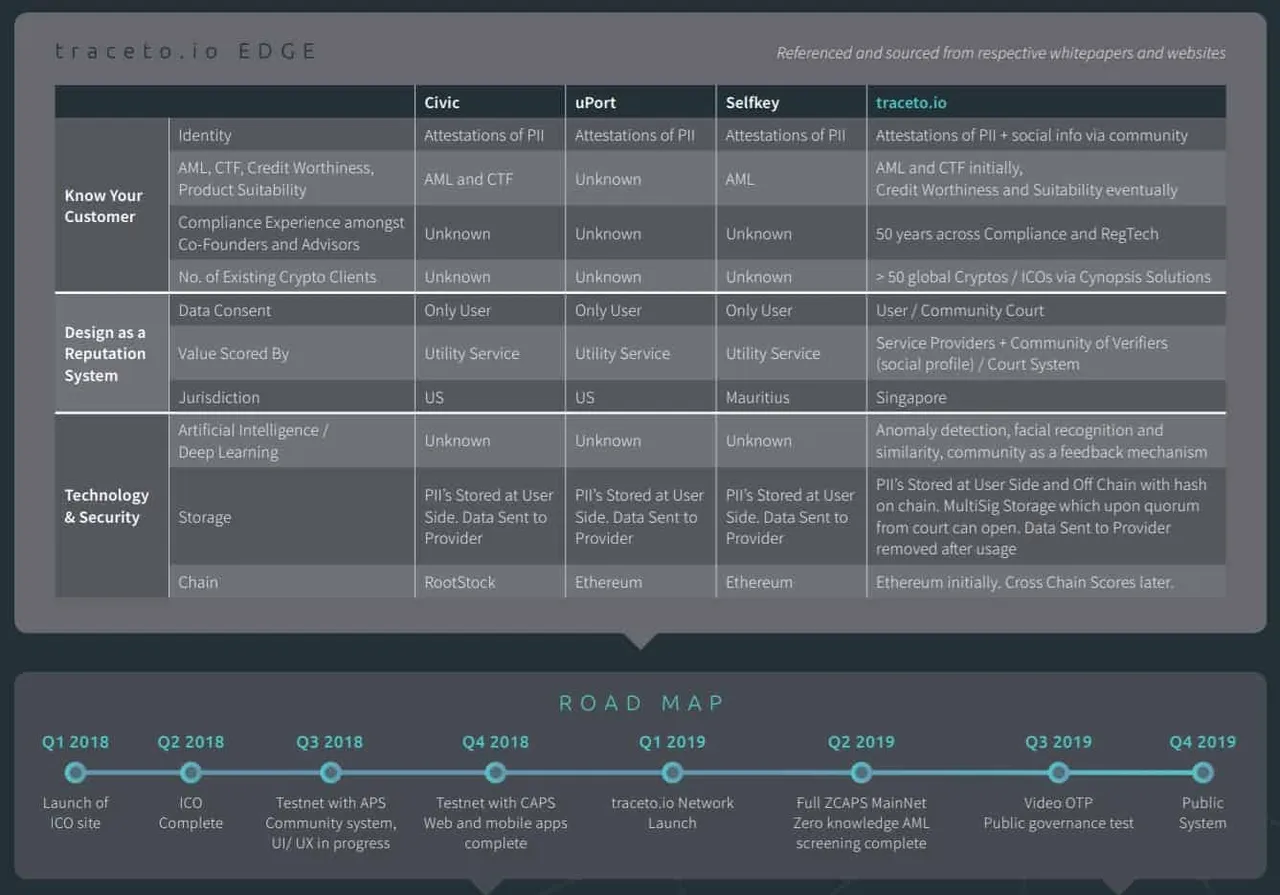The height and width of the screenshot is (895, 1280).
Task: Select the Civic column header
Action: [490, 102]
